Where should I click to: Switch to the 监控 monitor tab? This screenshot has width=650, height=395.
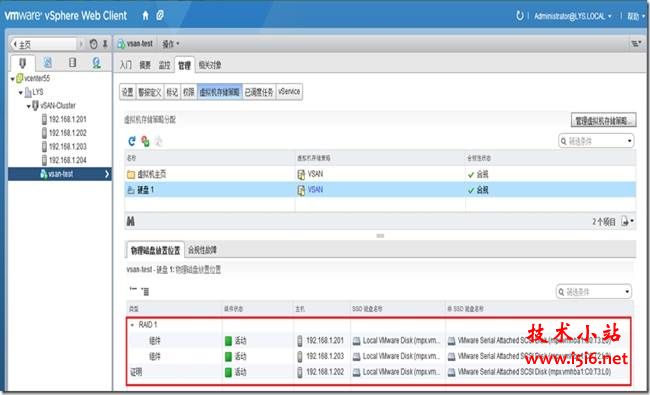(165, 65)
